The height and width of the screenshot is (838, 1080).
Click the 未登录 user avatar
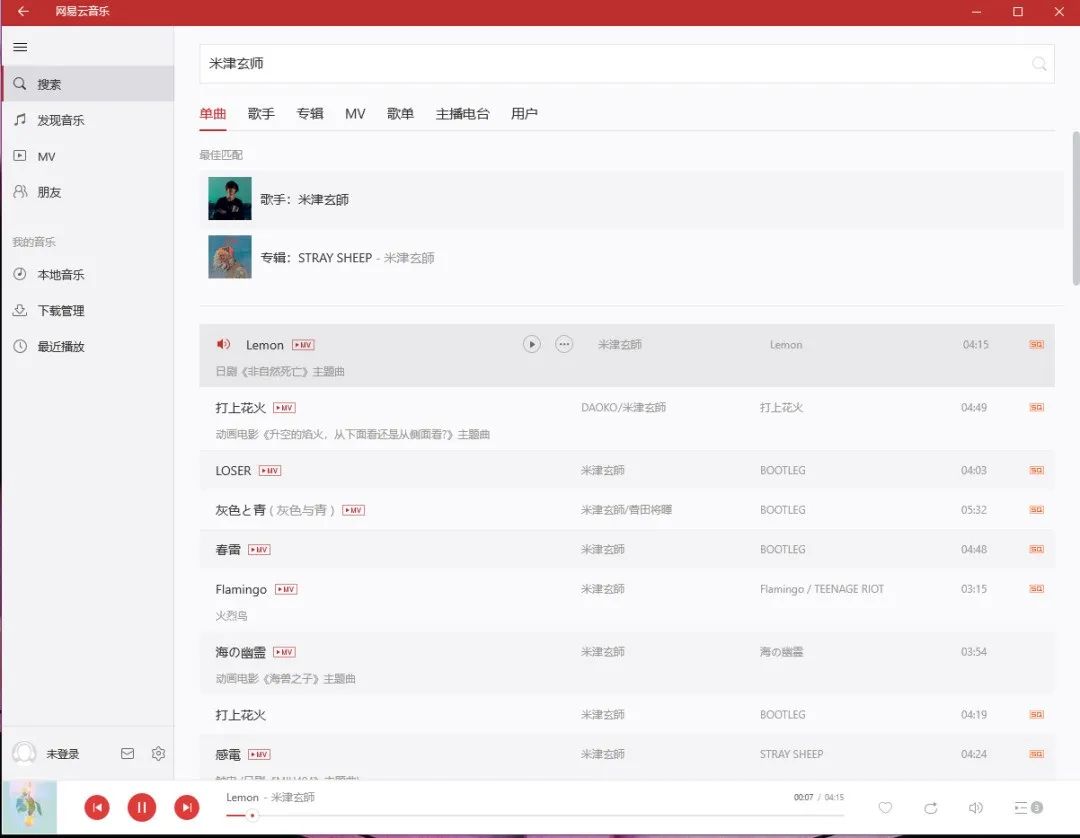[x=24, y=753]
